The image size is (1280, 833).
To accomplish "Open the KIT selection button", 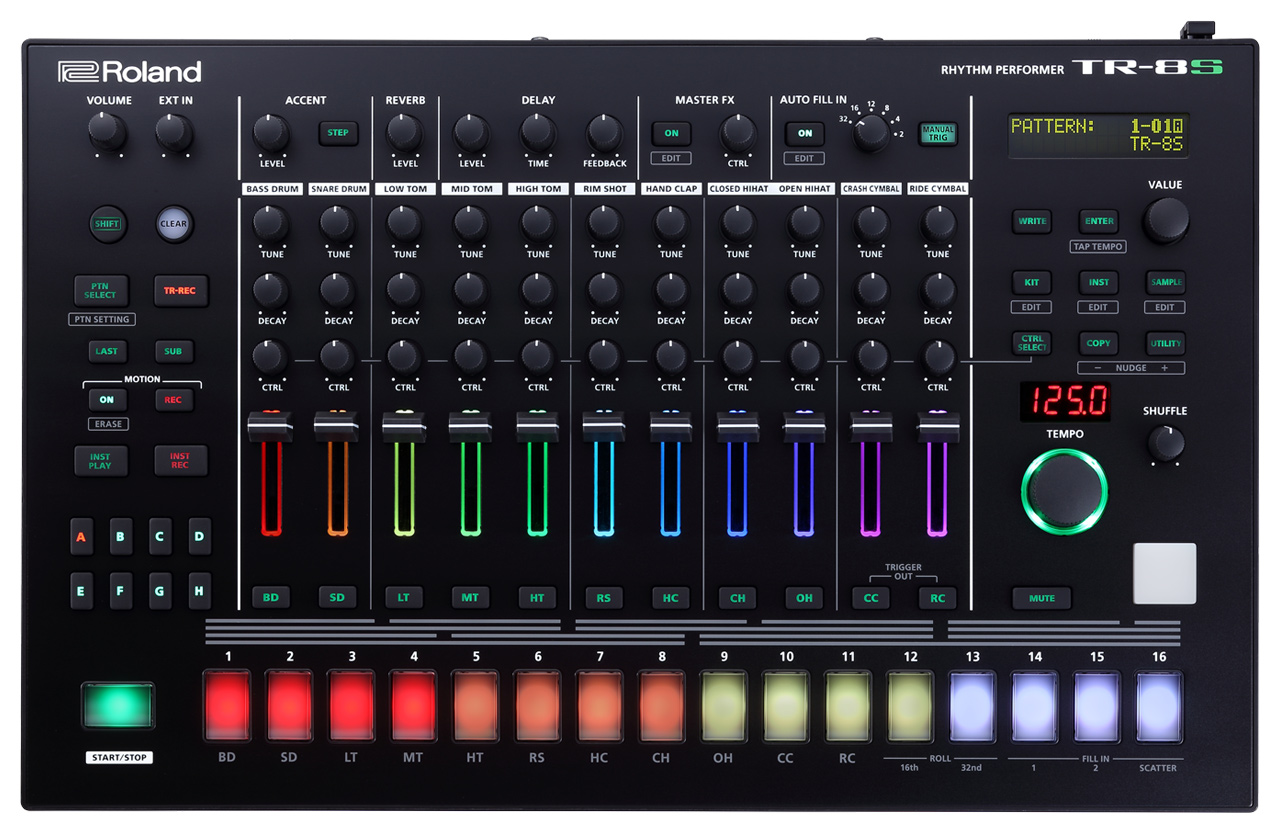I will [1031, 282].
